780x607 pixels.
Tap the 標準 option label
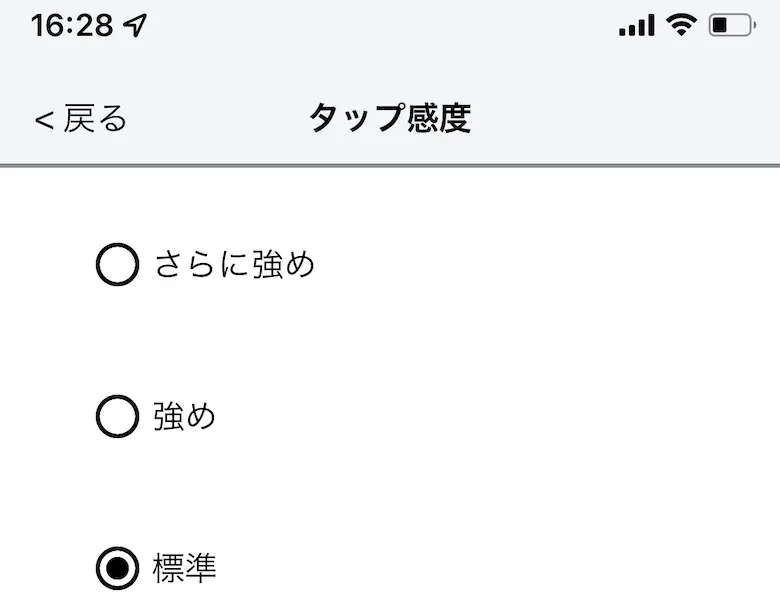point(185,569)
